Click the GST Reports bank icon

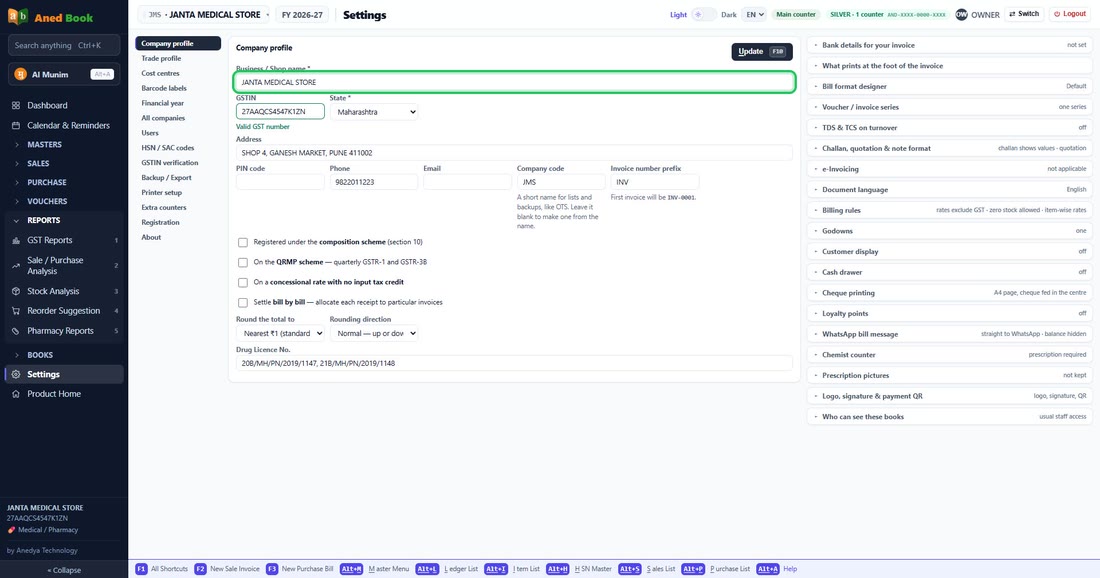tap(16, 240)
